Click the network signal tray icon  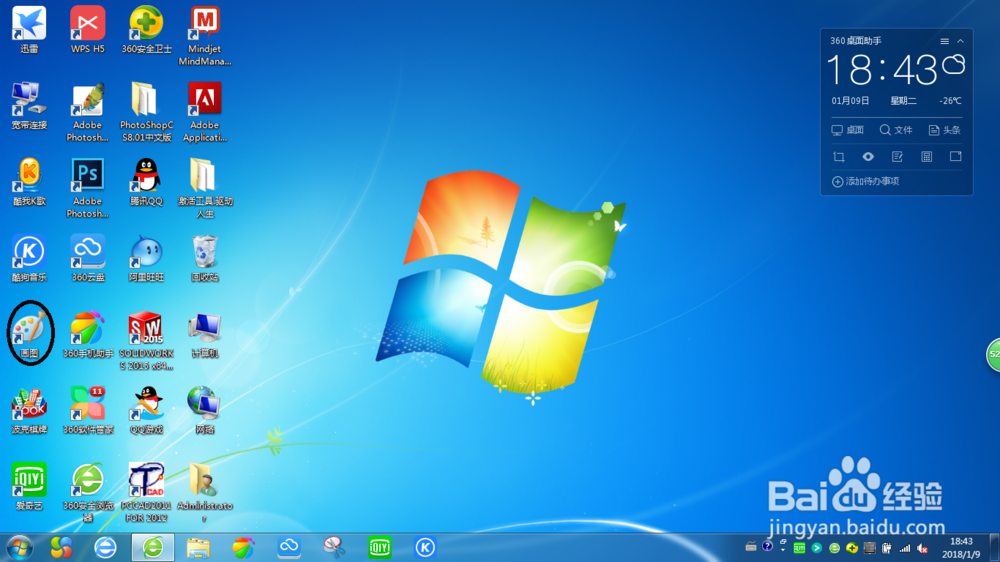point(904,548)
